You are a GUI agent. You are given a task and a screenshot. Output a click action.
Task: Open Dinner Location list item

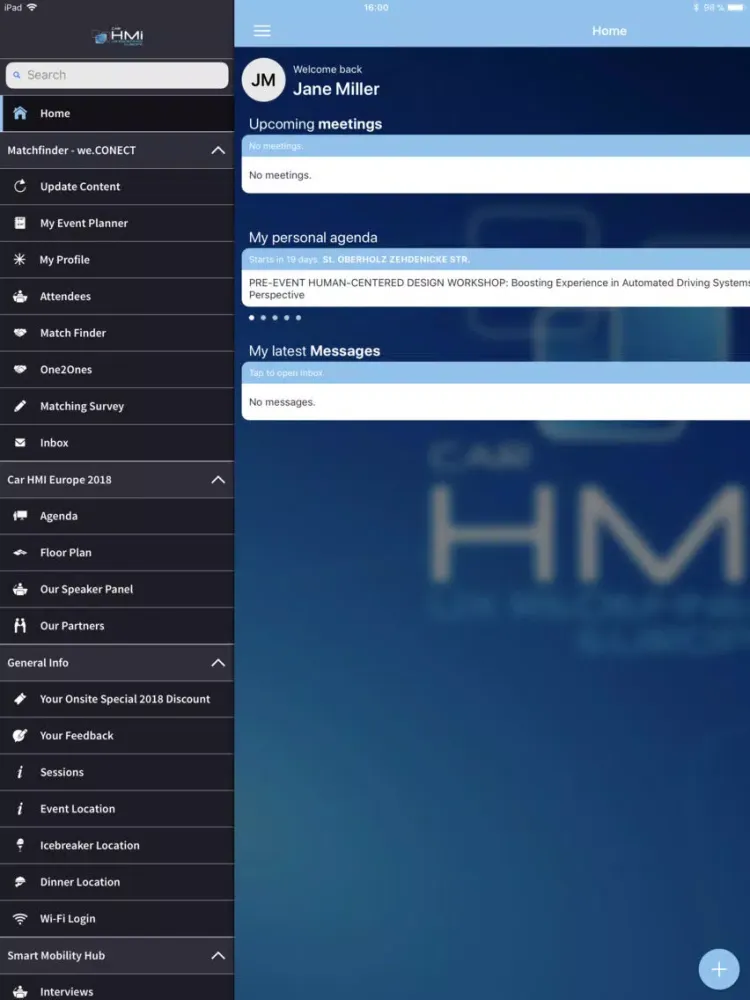pyautogui.click(x=117, y=881)
